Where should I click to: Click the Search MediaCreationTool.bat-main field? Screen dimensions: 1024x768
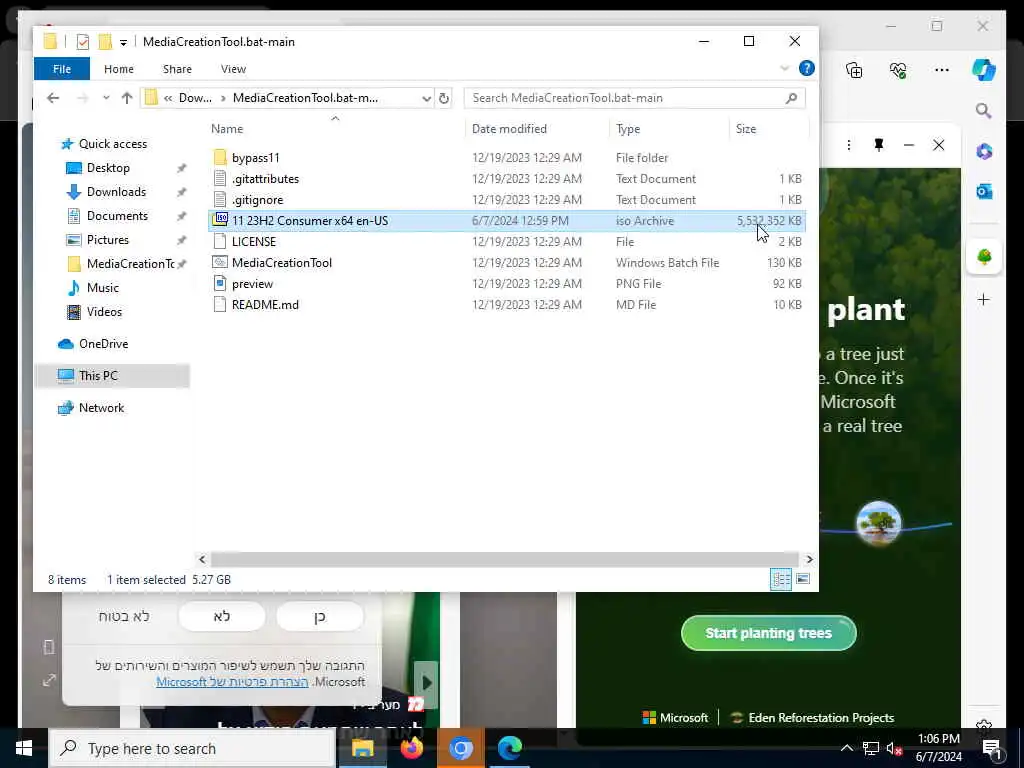[x=634, y=98]
